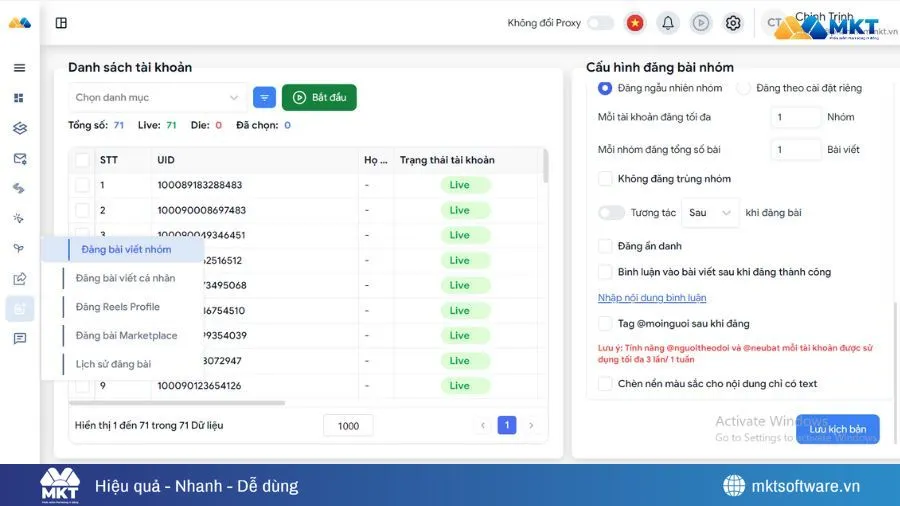The image size is (900, 506).
Task: Open the dashboard grid icon
Action: [x=19, y=98]
